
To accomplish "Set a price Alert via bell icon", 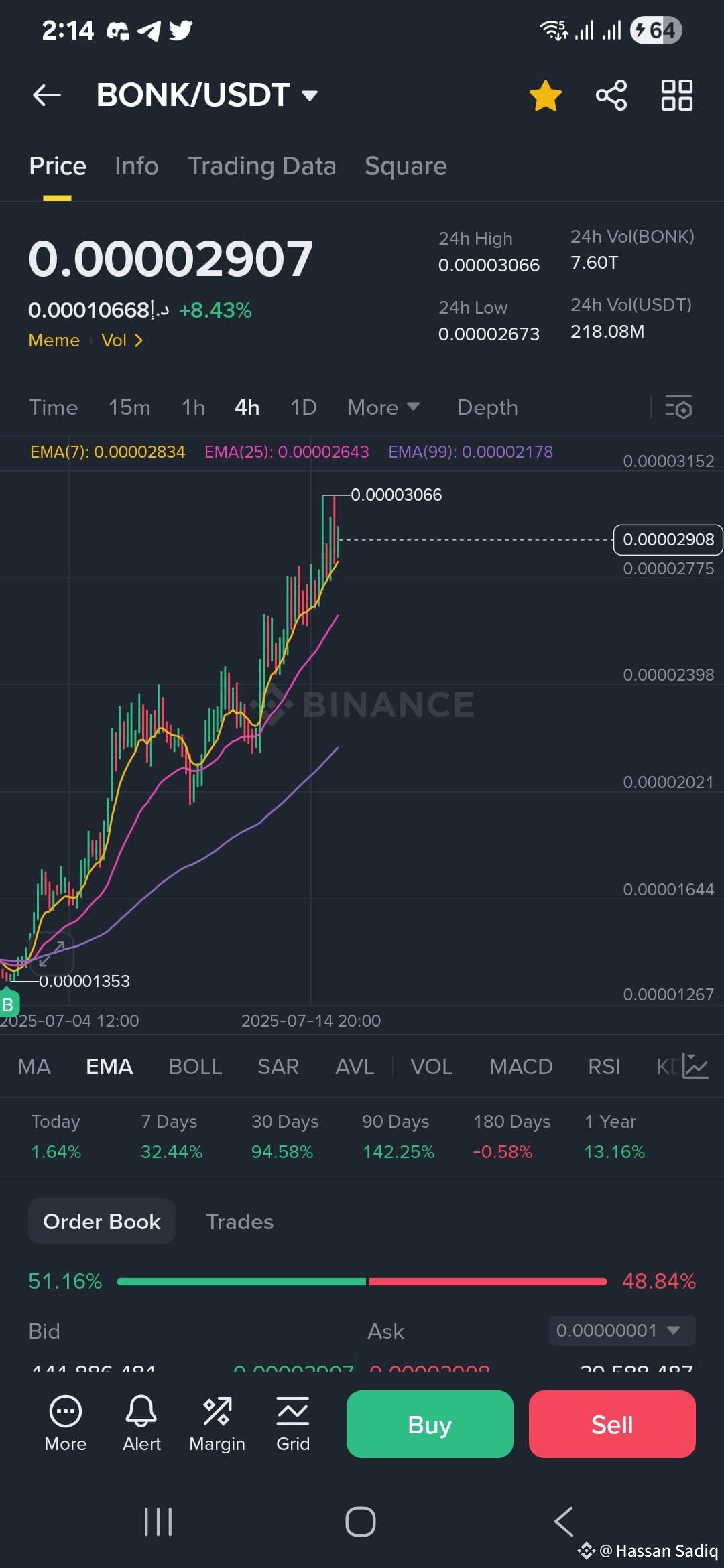I will point(141,1423).
